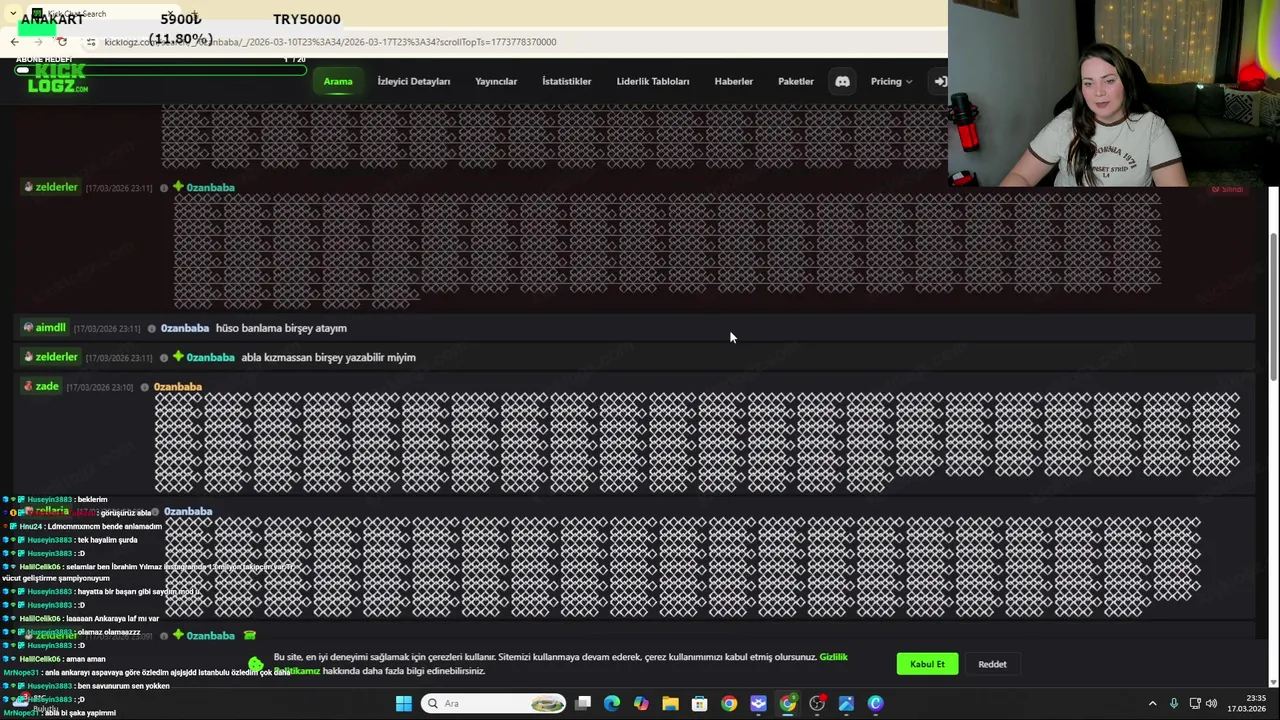Open Paketler in the navbar
Screen dimensions: 1280x720
(x=796, y=81)
